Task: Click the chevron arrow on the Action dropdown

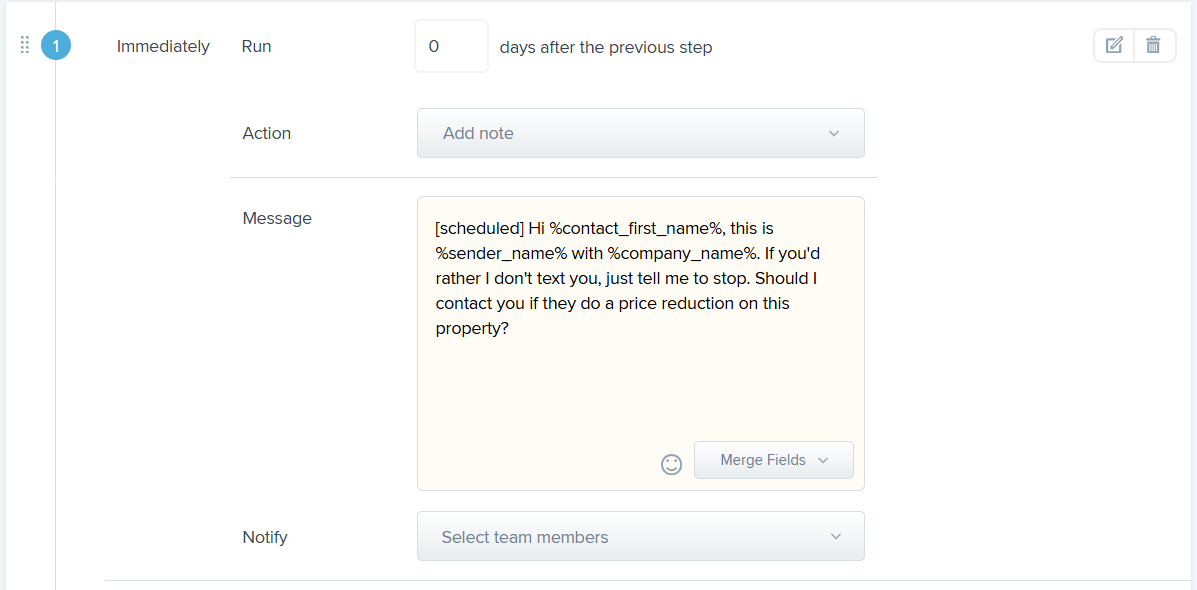Action: coord(834,133)
